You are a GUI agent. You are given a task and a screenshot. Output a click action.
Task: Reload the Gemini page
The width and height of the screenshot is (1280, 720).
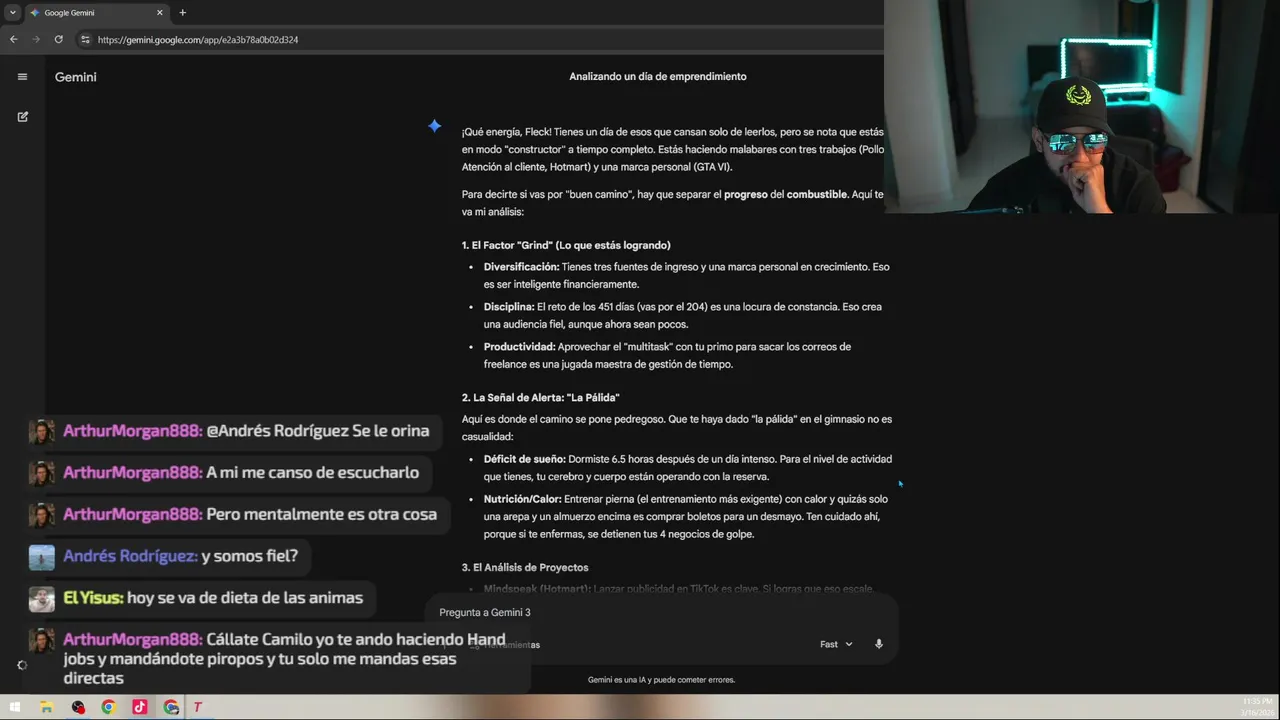coord(59,39)
